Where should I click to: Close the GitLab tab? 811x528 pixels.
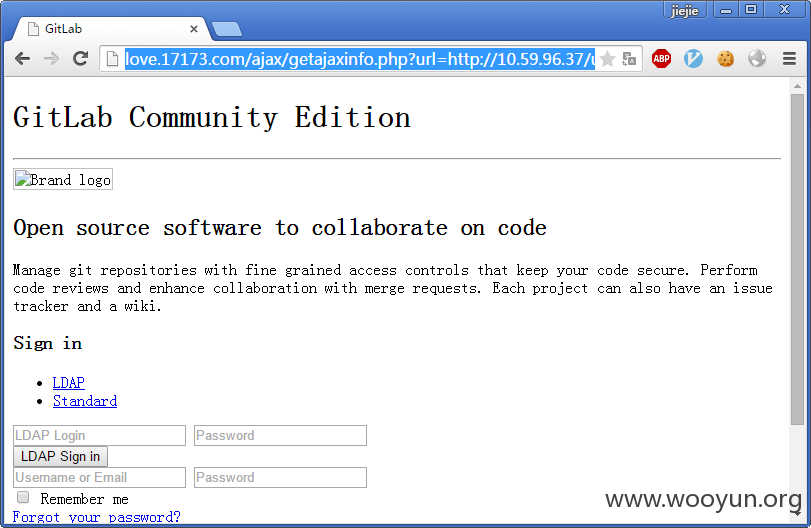coord(193,29)
